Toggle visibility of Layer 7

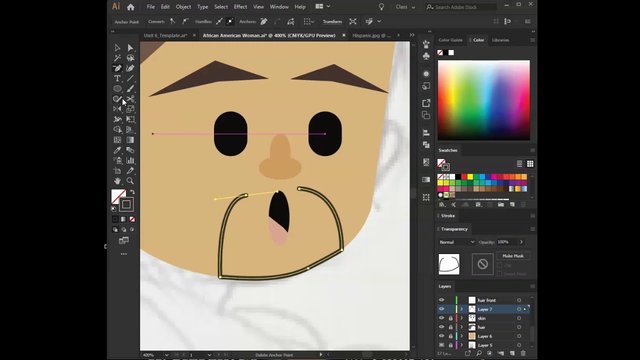point(441,309)
